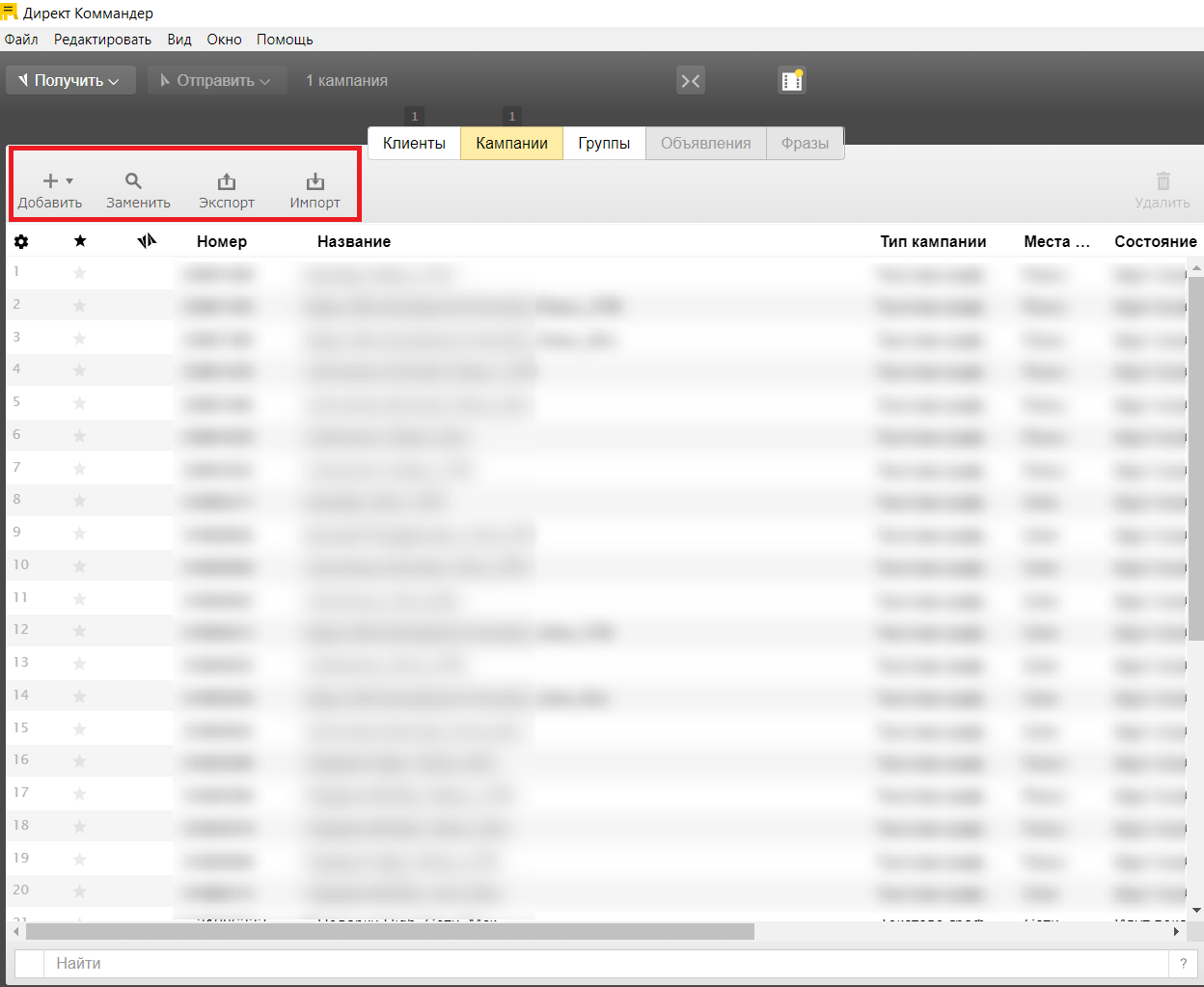Click the collapse panels icon in top bar

point(691,81)
